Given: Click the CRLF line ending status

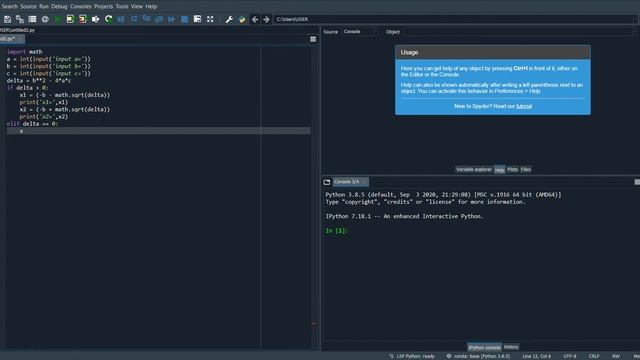Looking at the screenshot, I should (594, 356).
